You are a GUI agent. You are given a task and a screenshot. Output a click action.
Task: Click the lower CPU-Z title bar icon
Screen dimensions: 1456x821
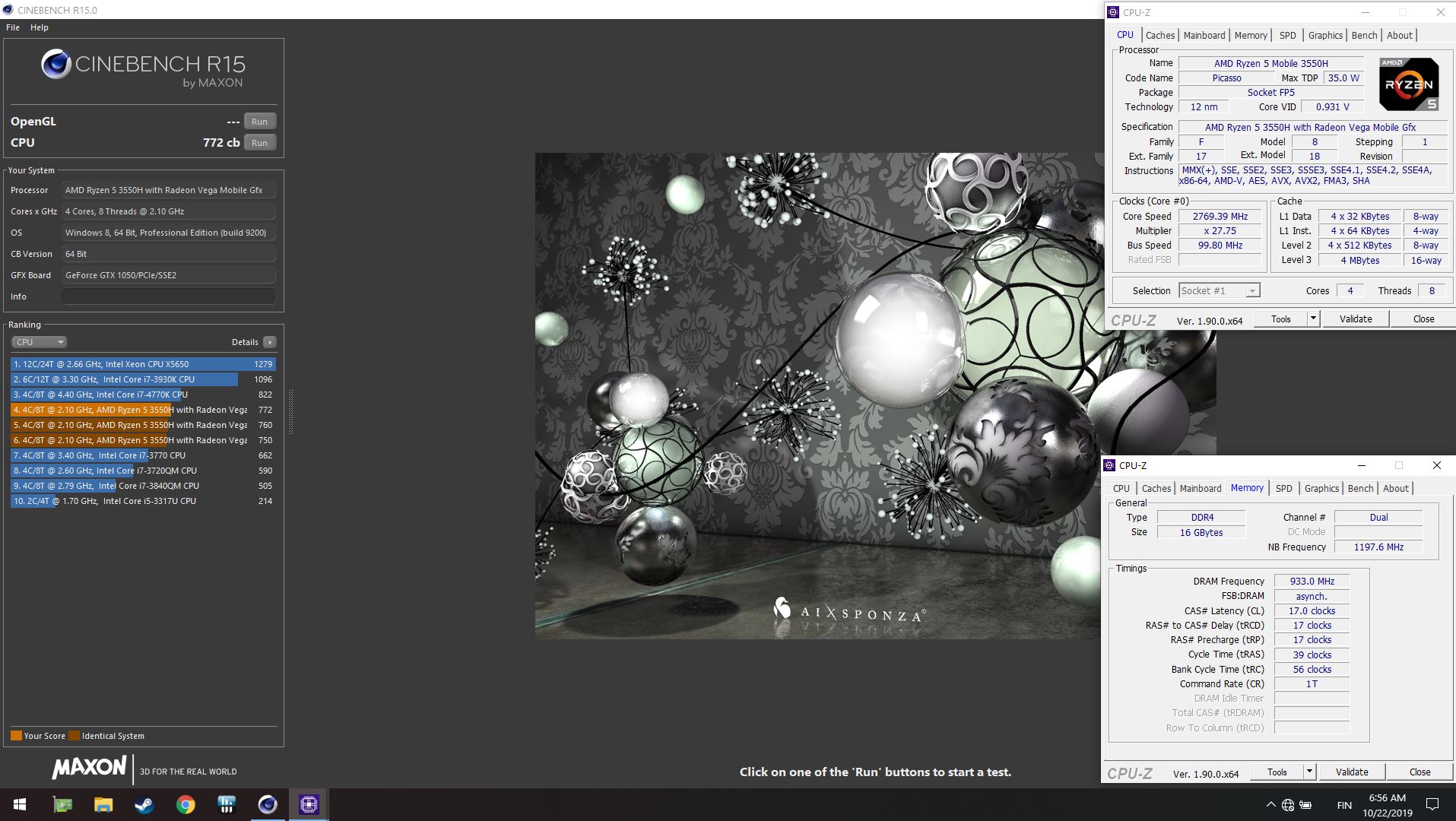[1110, 465]
